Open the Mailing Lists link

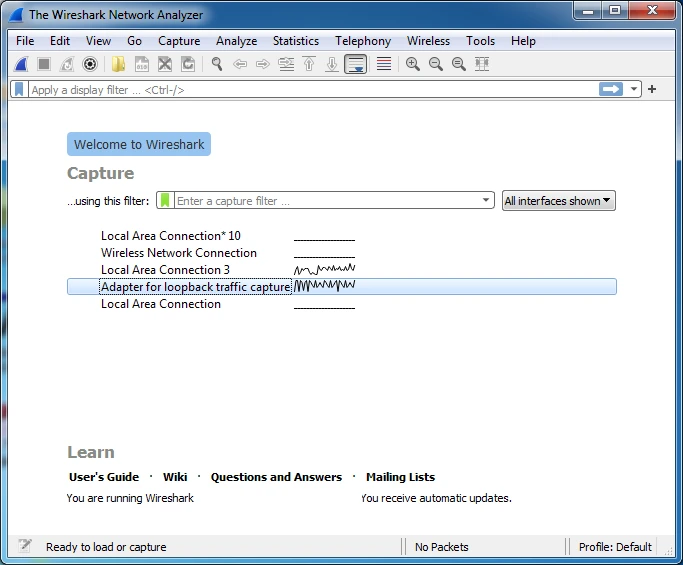pos(400,477)
